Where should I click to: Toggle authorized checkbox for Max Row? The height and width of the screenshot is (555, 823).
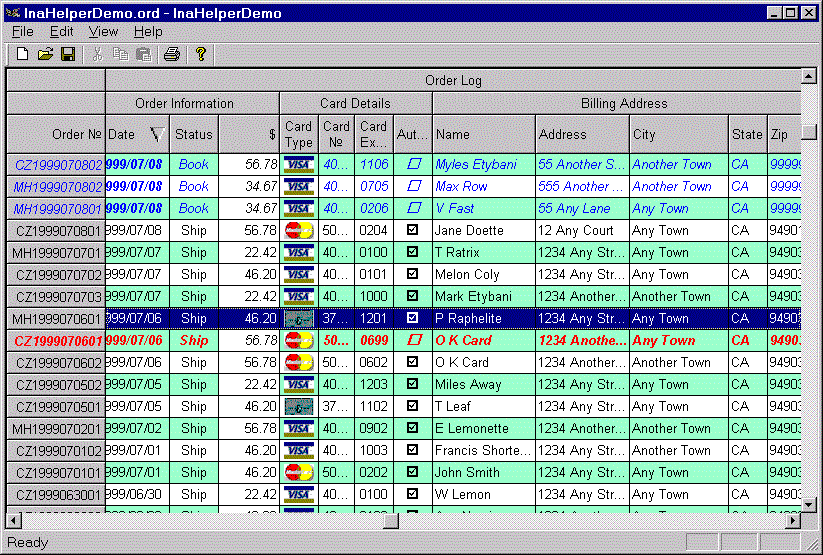[x=414, y=186]
